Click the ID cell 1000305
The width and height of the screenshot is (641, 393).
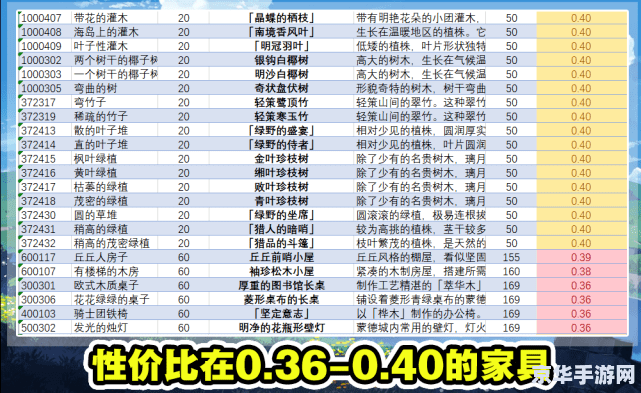coord(41,88)
